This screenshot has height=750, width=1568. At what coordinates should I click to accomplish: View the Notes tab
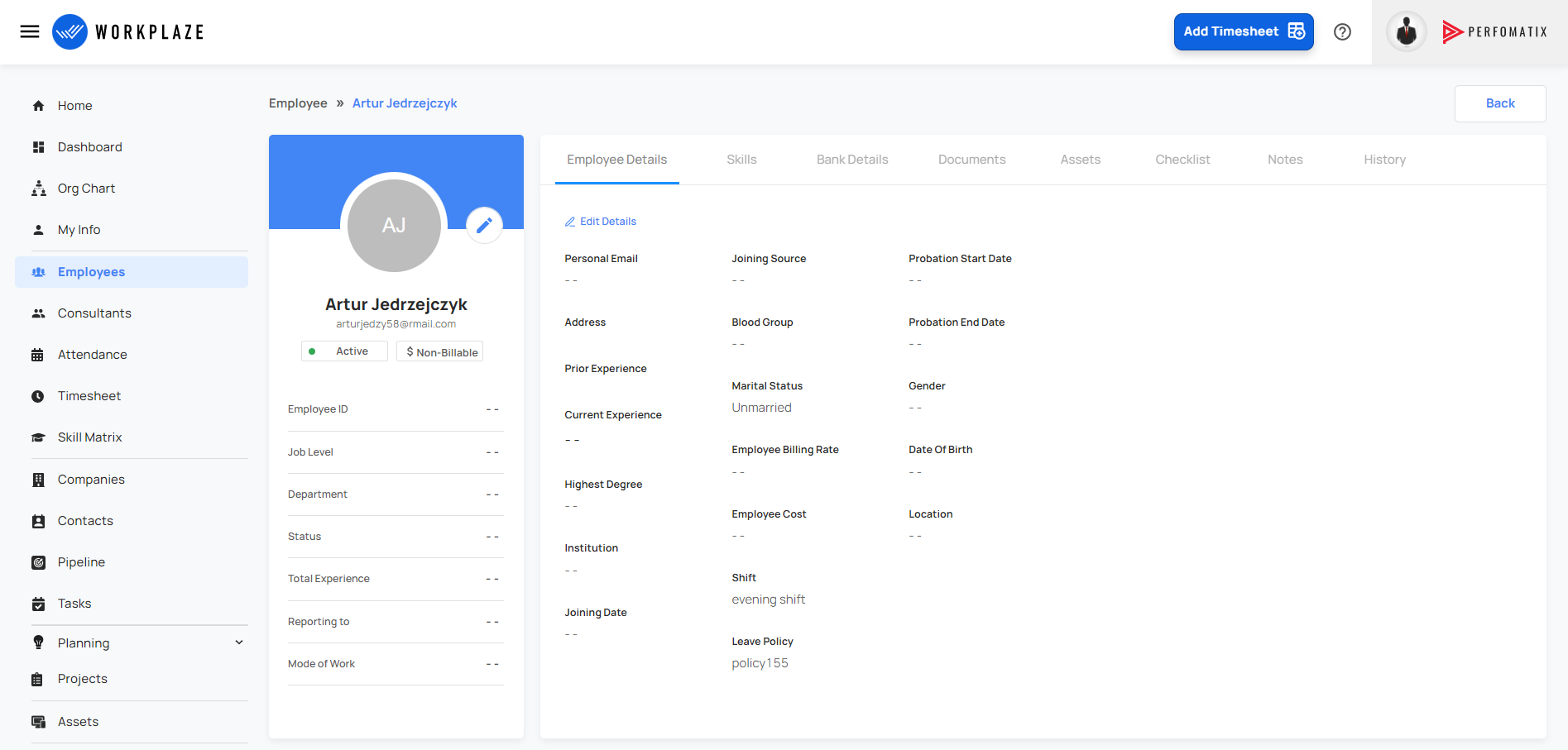pyautogui.click(x=1285, y=160)
